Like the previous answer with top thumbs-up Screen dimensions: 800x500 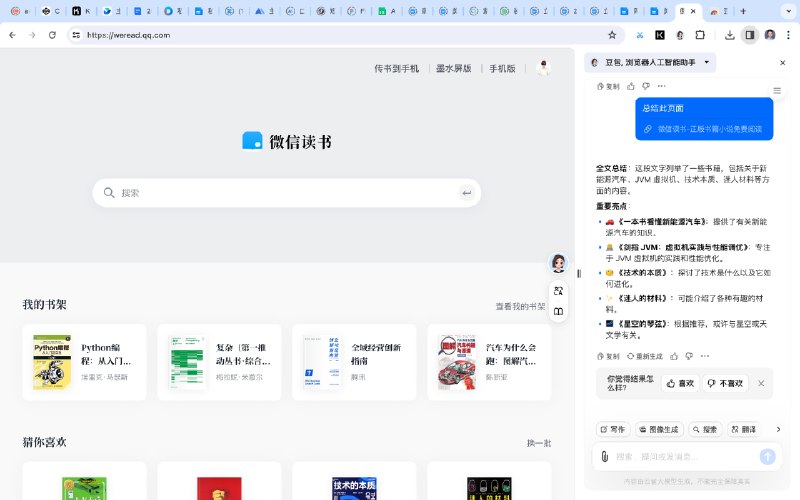click(x=631, y=86)
